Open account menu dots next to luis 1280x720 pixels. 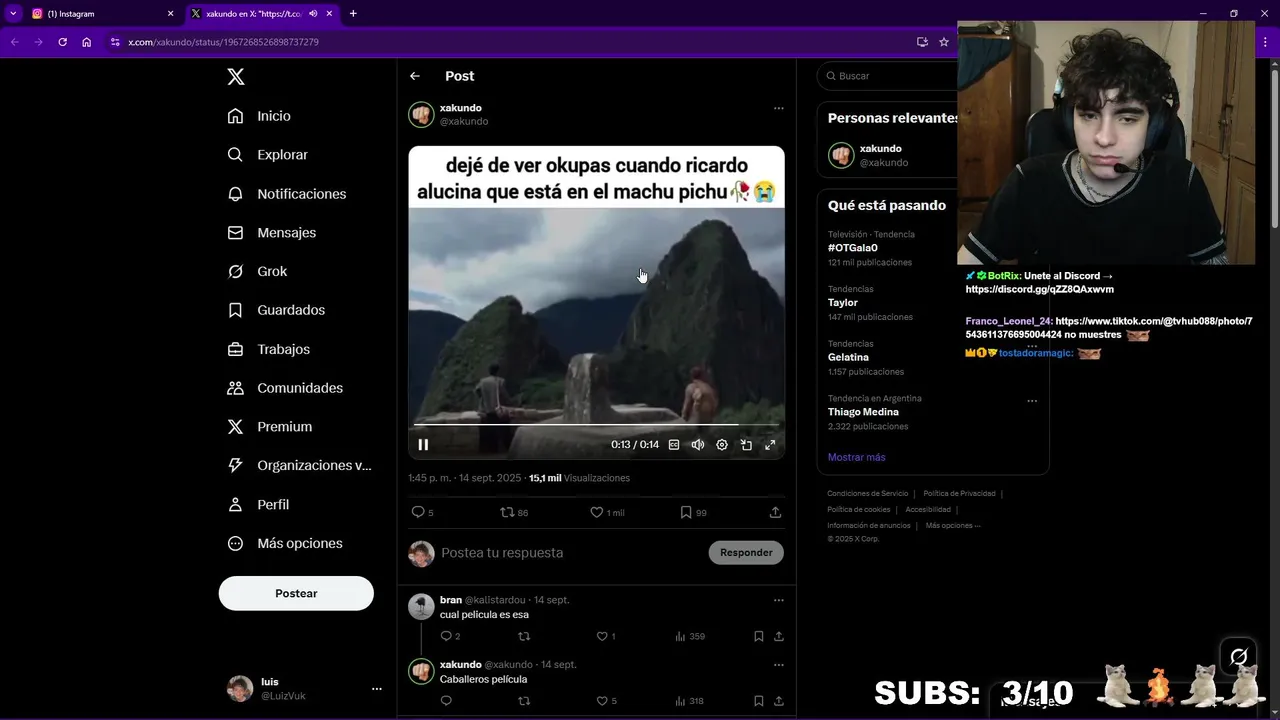(x=377, y=689)
